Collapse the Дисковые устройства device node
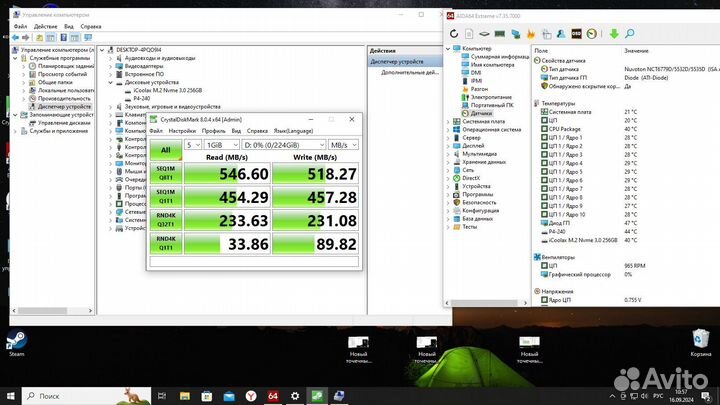 point(111,83)
